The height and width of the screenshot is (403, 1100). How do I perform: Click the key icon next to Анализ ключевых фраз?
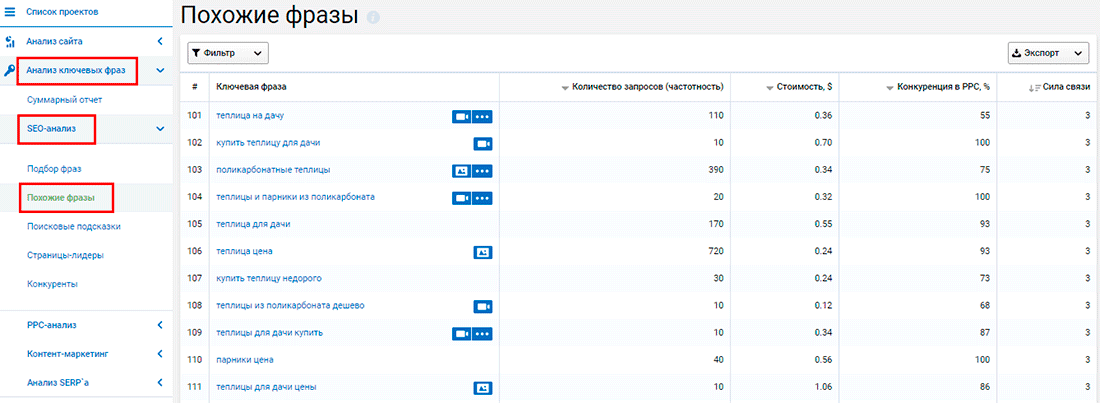[10, 71]
